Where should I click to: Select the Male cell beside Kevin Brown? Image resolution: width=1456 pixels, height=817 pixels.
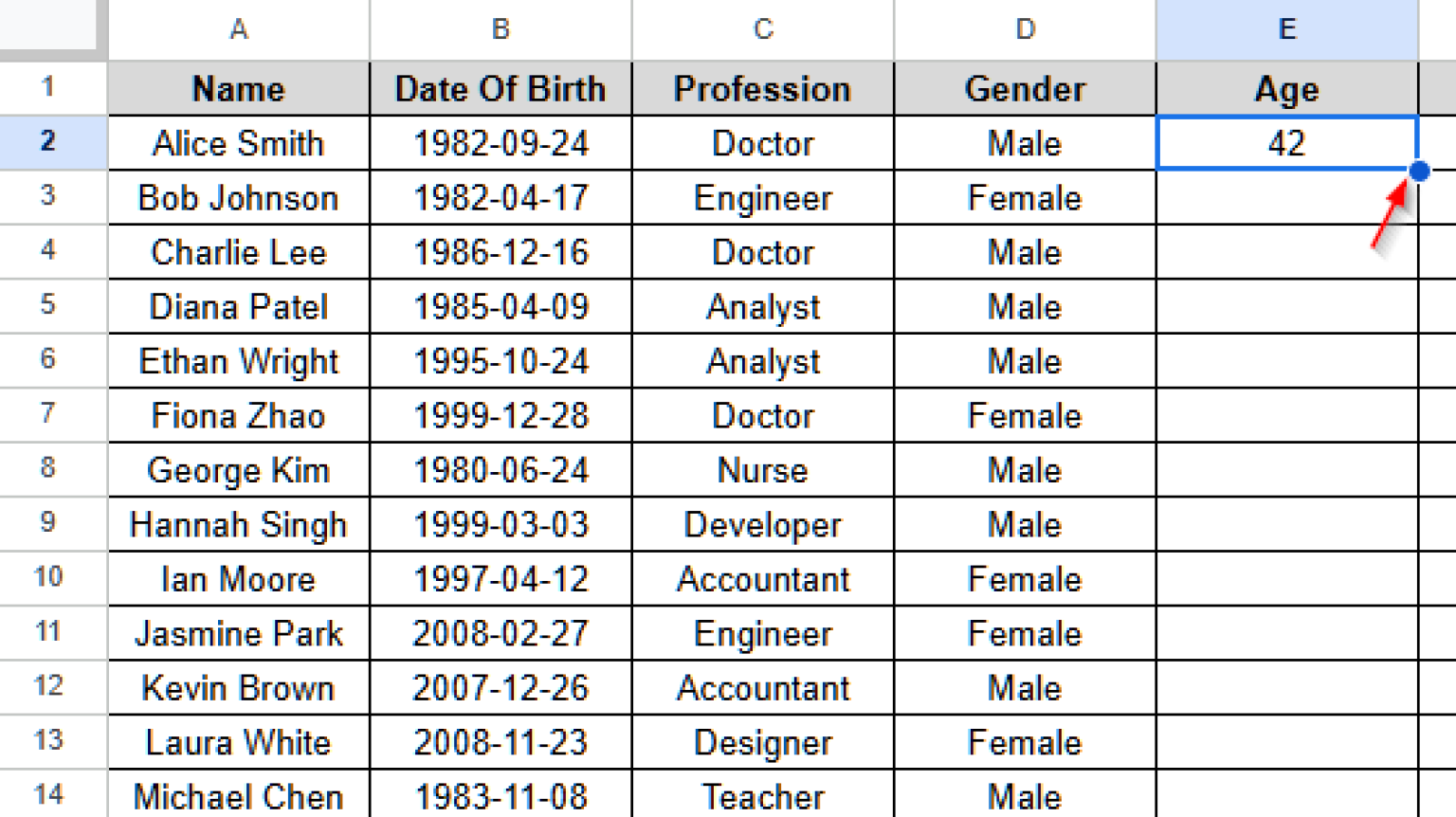[1024, 688]
